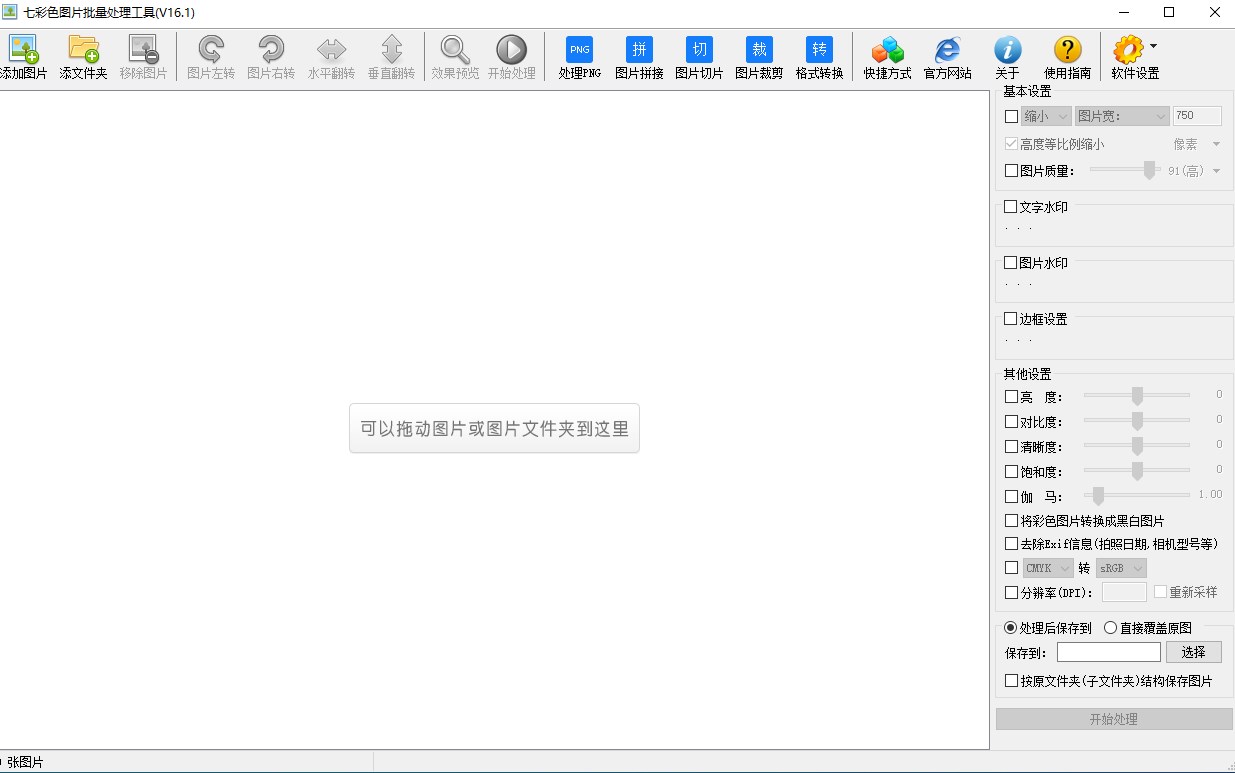Open the 图片宽 dimension dropdown

[x=1121, y=116]
